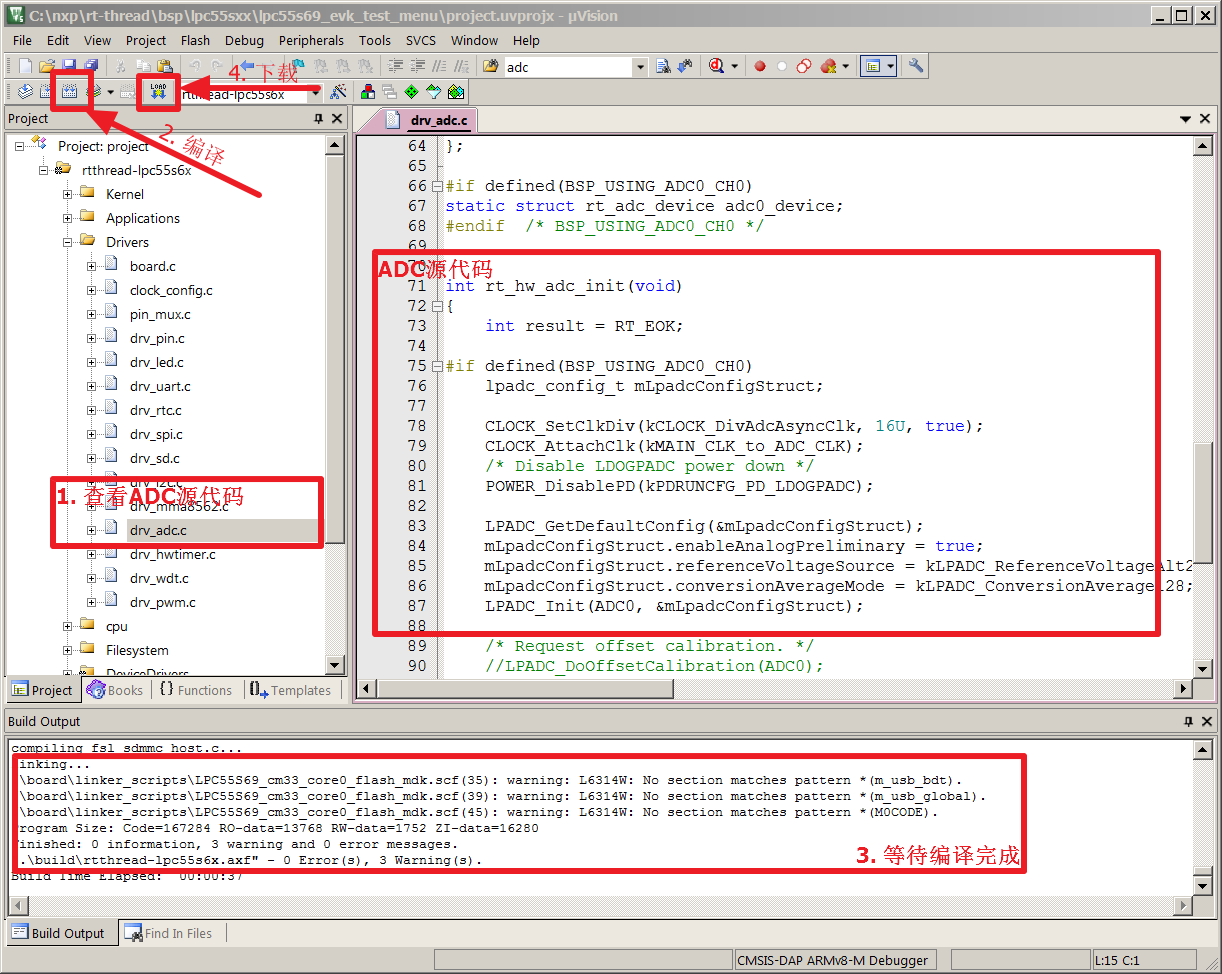
Task: Toggle auto-hide pin on Project panel
Action: [x=319, y=119]
